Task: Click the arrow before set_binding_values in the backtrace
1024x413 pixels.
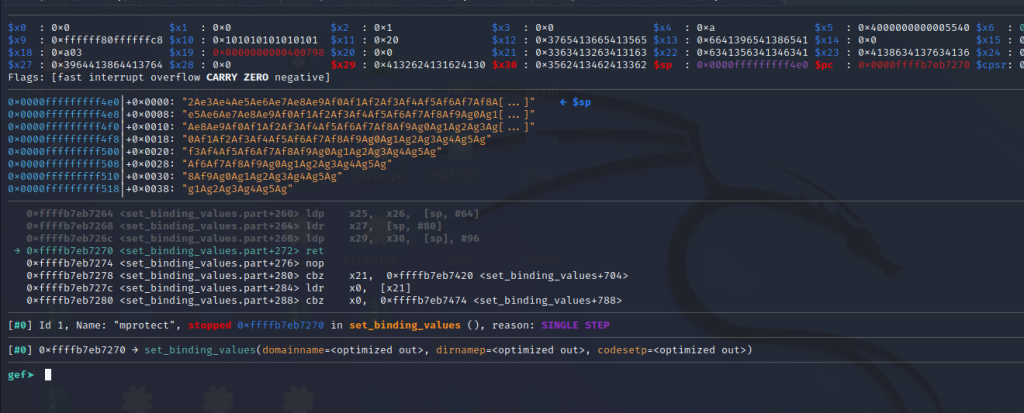Action: pos(134,350)
